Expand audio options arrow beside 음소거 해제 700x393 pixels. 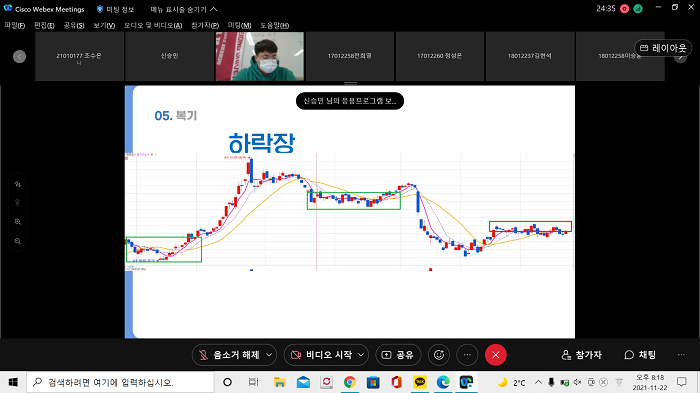click(x=269, y=355)
